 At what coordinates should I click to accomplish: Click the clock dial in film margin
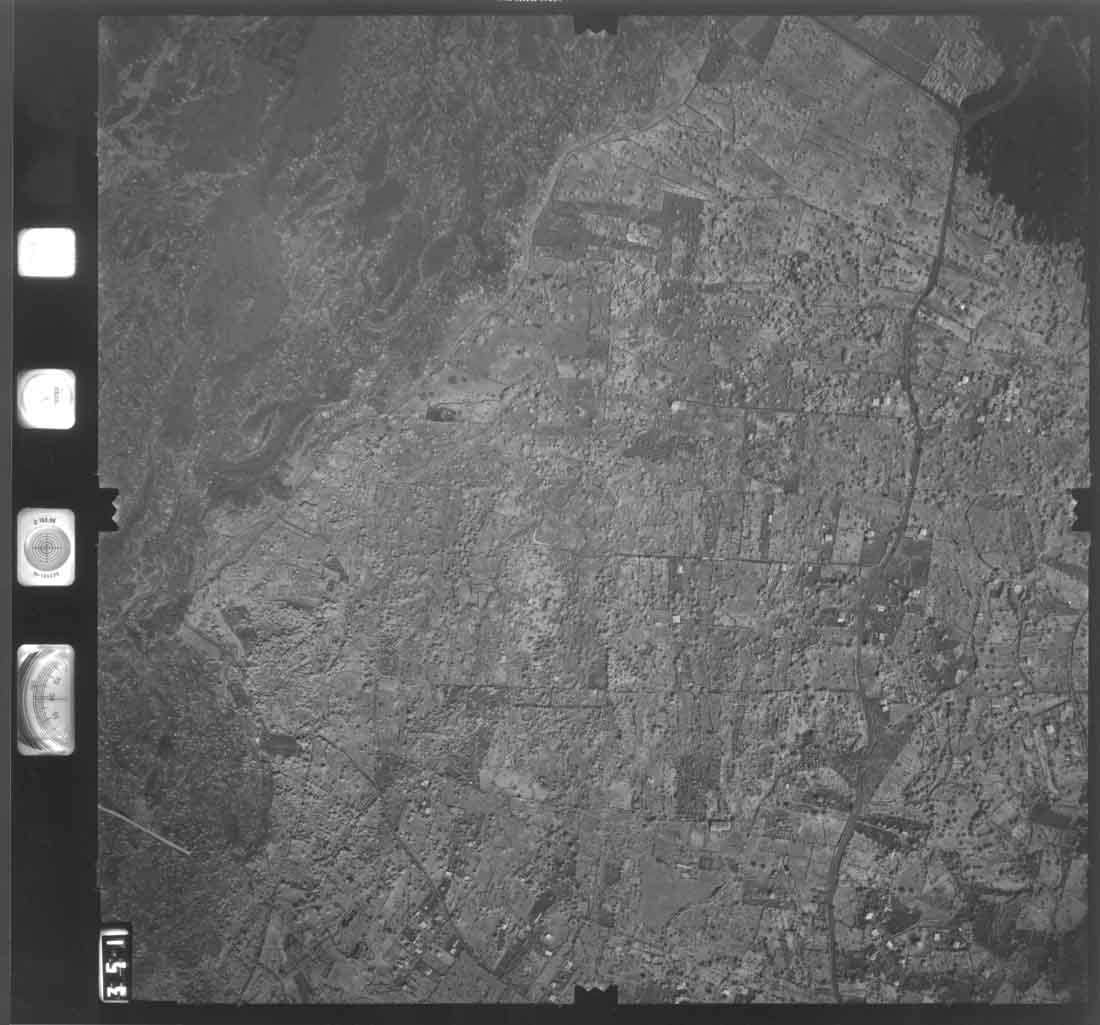46,399
